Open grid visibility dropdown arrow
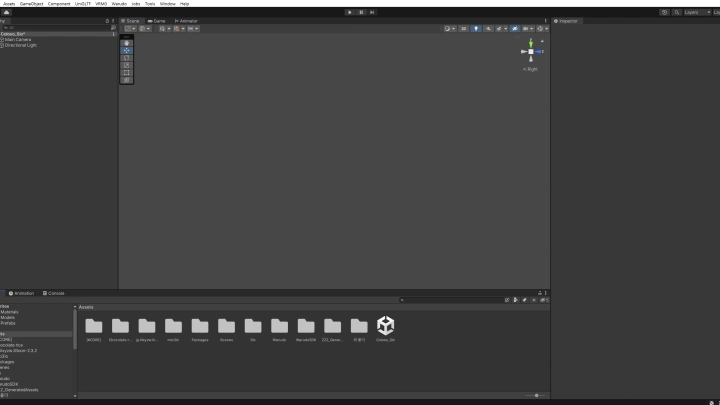The width and height of the screenshot is (720, 405). point(169,28)
